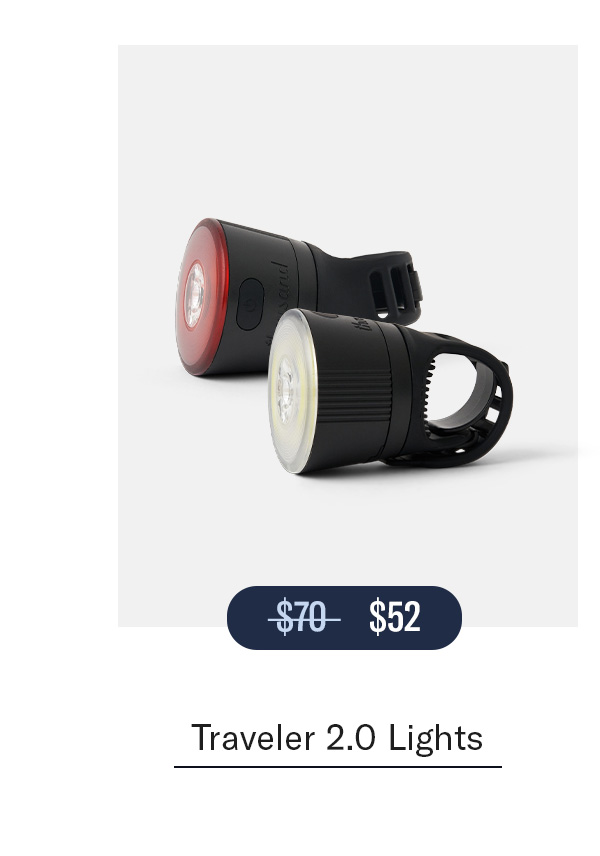Screen dimensions: 600x856
Task: Click the underline beneath the product title
Action: point(338,767)
